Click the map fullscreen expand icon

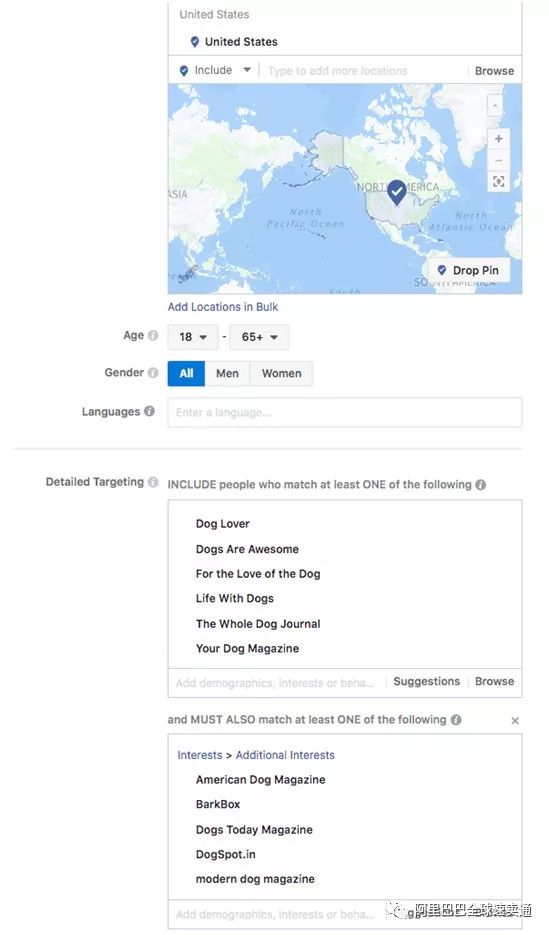[x=498, y=182]
